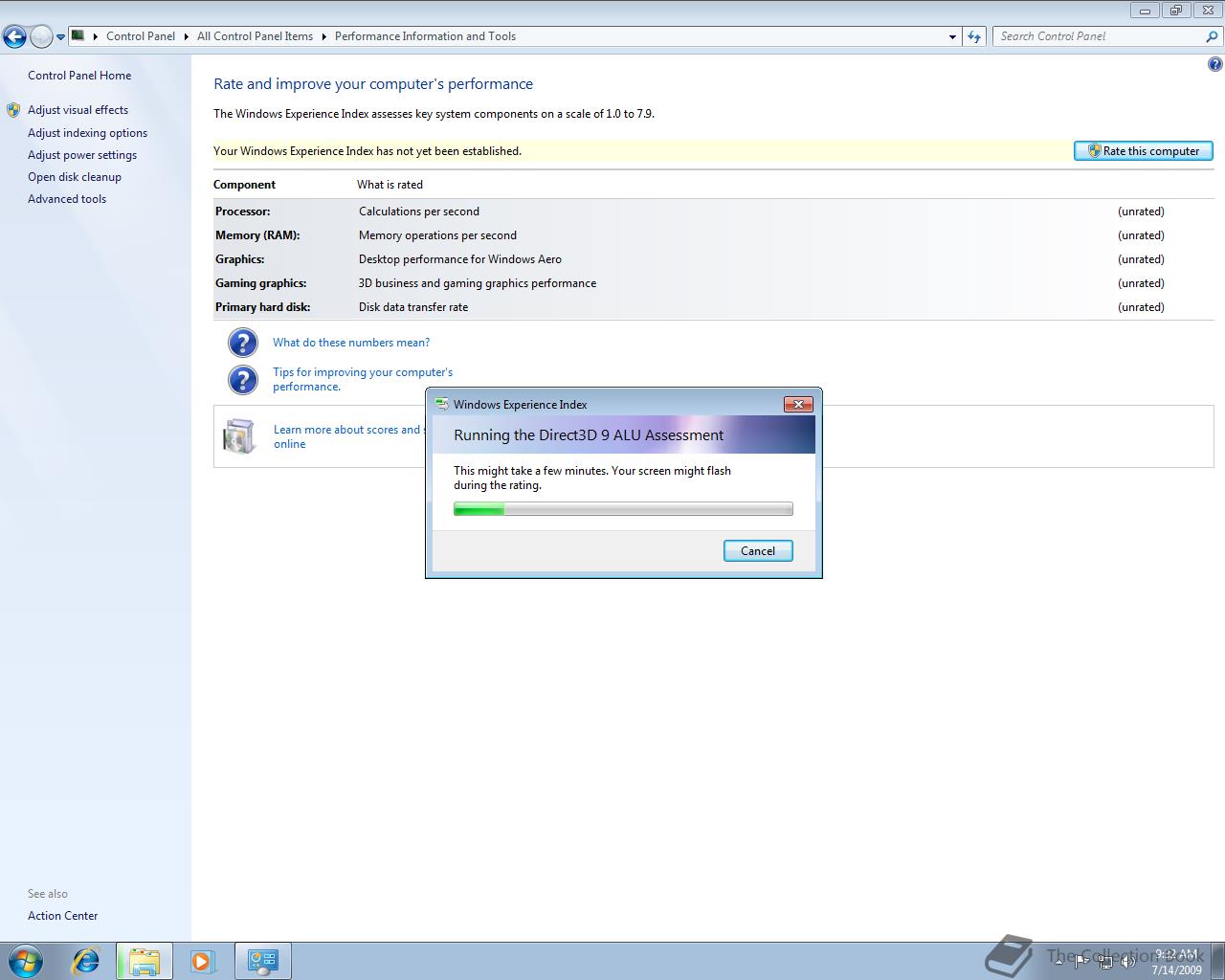The height and width of the screenshot is (980, 1225).
Task: Click the All Control Panel Items breadcrumb
Action: pyautogui.click(x=255, y=36)
